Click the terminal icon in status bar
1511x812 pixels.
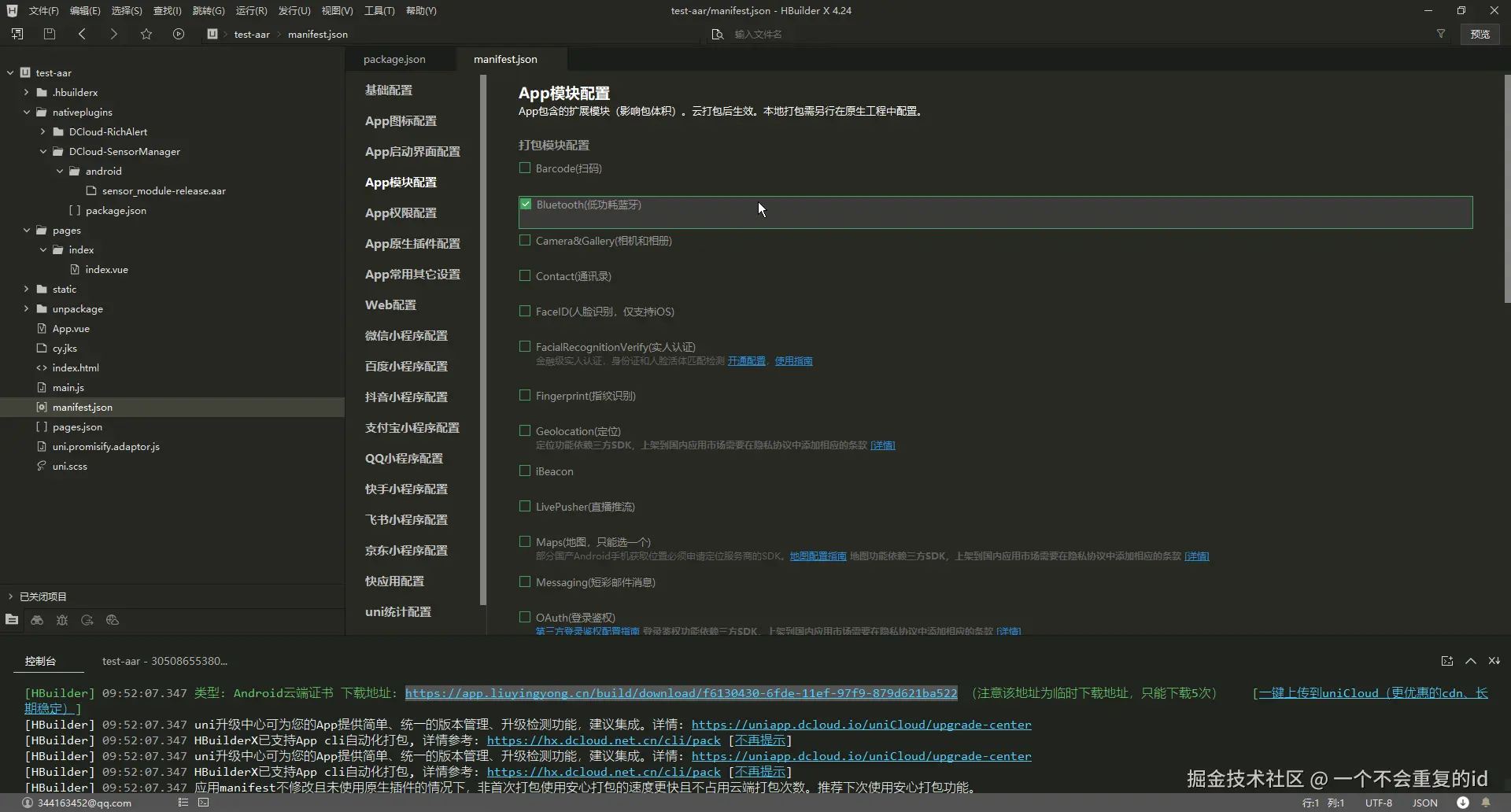[x=204, y=803]
